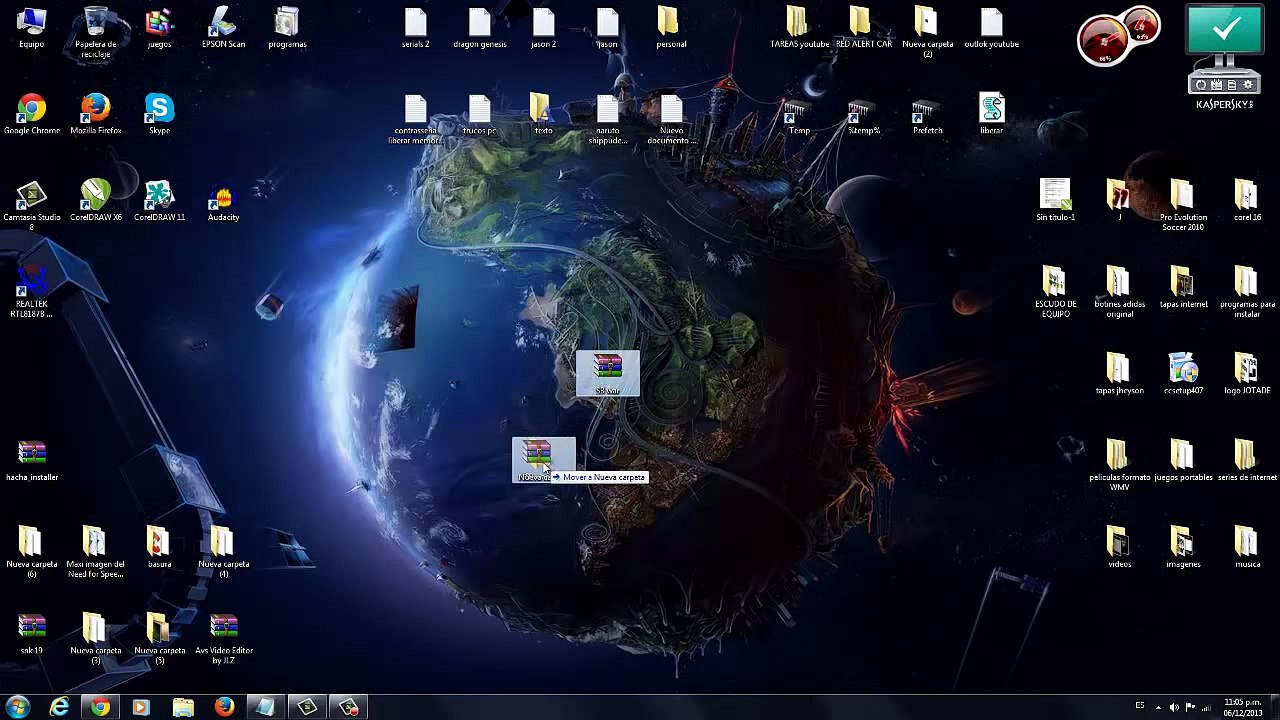
Task: Select the trucos pc text file
Action: click(479, 114)
